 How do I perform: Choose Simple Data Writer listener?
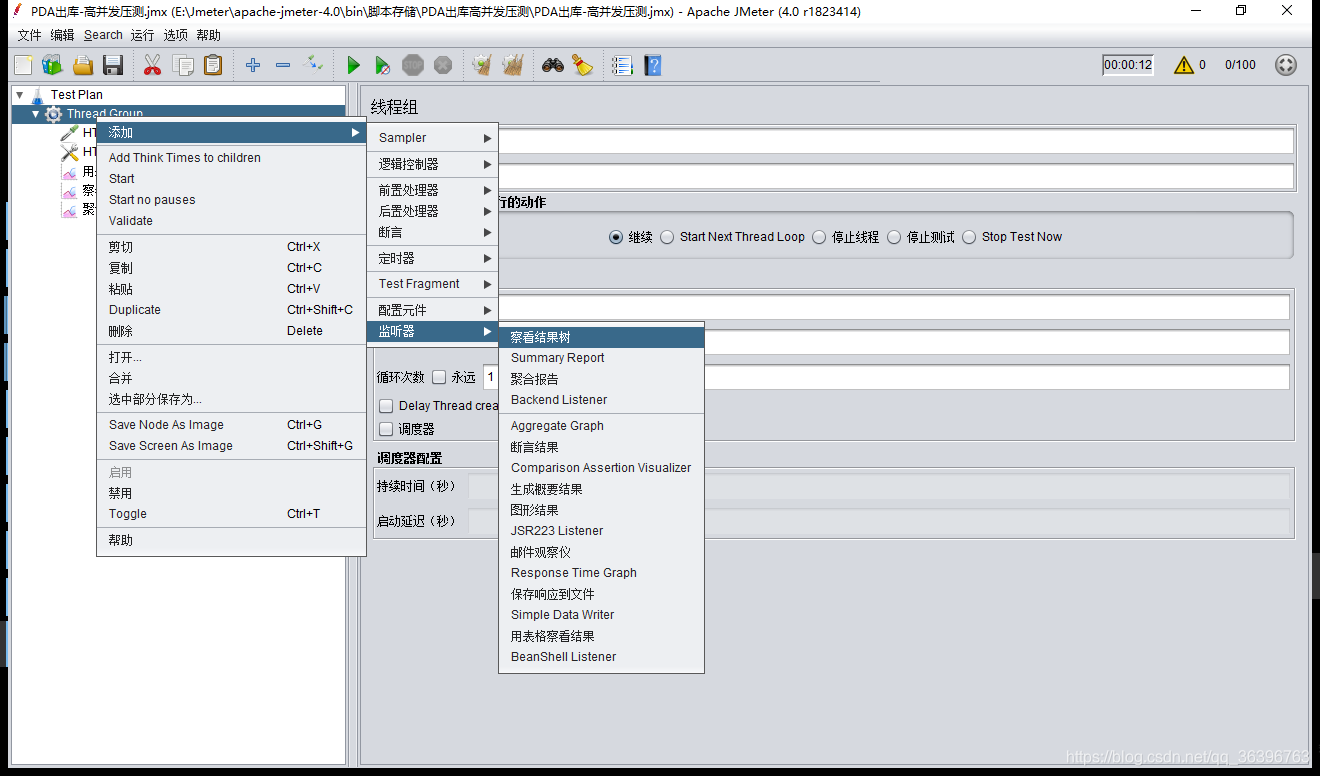tap(601, 615)
